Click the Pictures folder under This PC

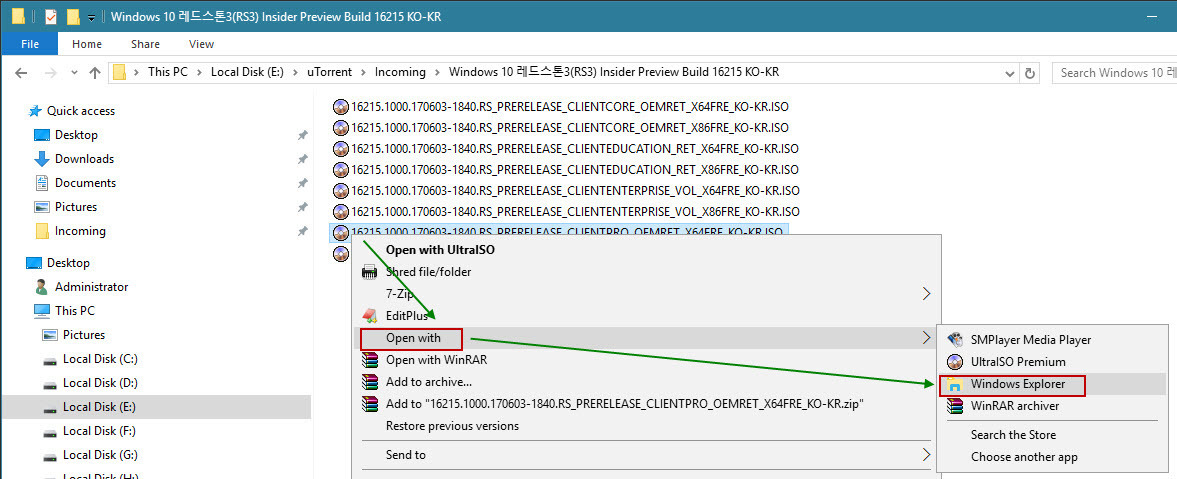pos(83,334)
